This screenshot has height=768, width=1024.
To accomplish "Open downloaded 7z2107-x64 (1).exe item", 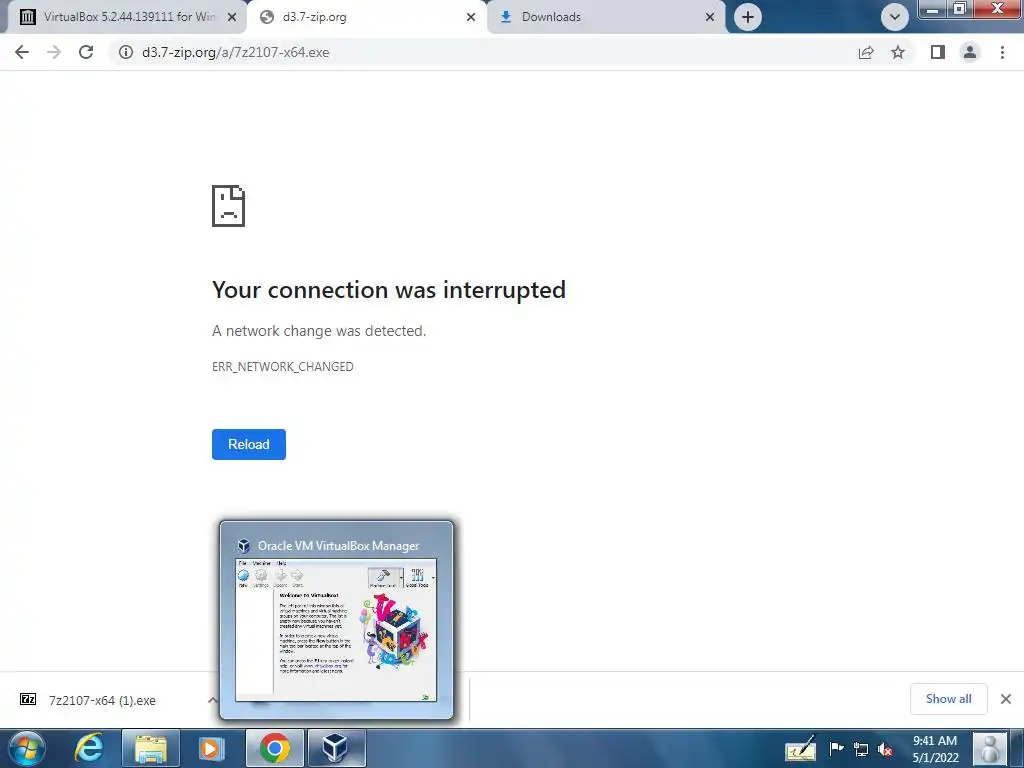I will [x=103, y=701].
